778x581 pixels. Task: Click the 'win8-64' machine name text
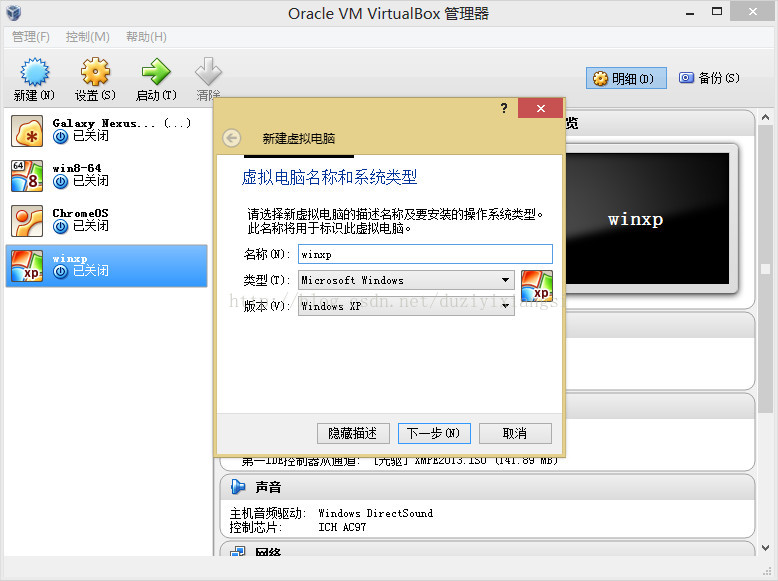(x=77, y=168)
